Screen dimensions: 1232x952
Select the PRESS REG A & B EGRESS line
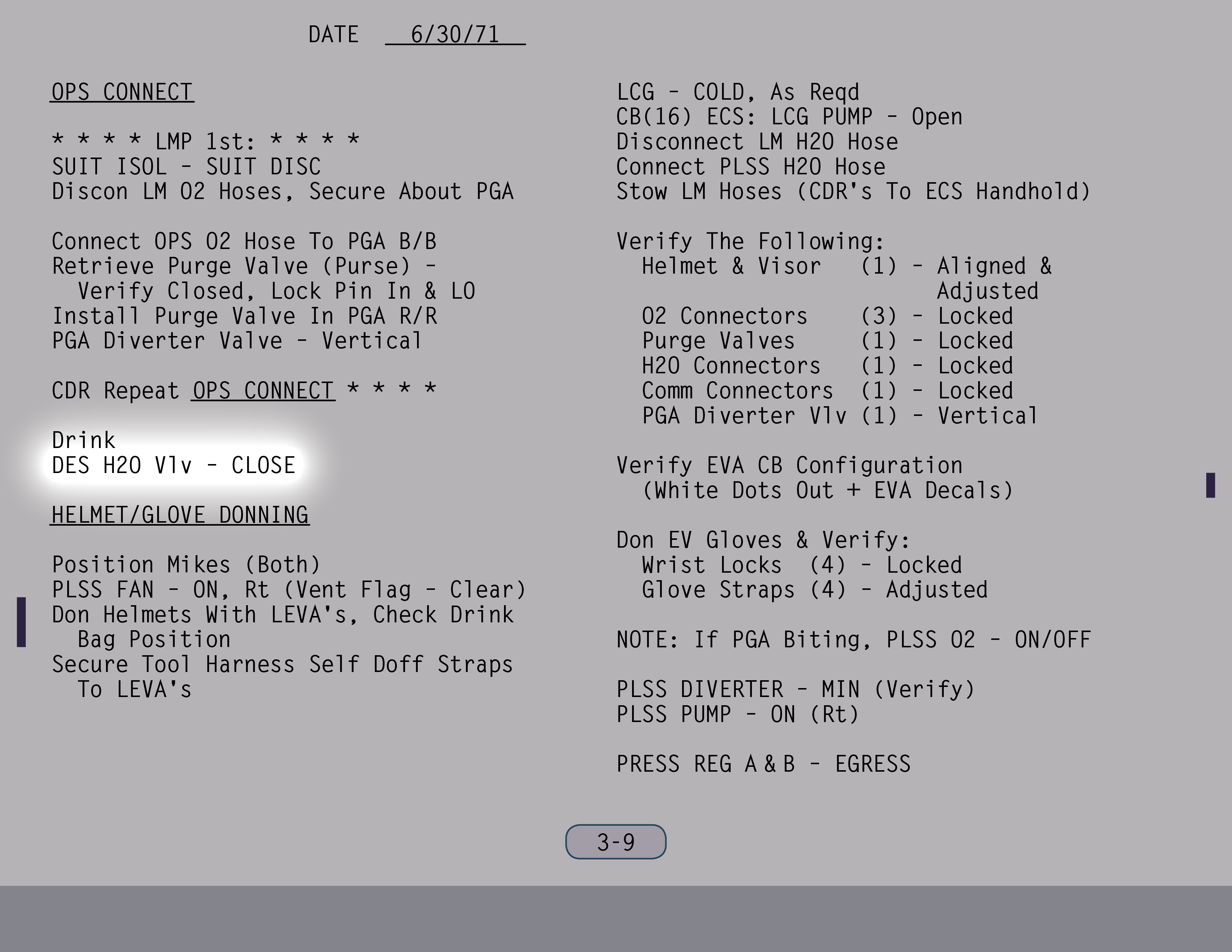tap(763, 764)
